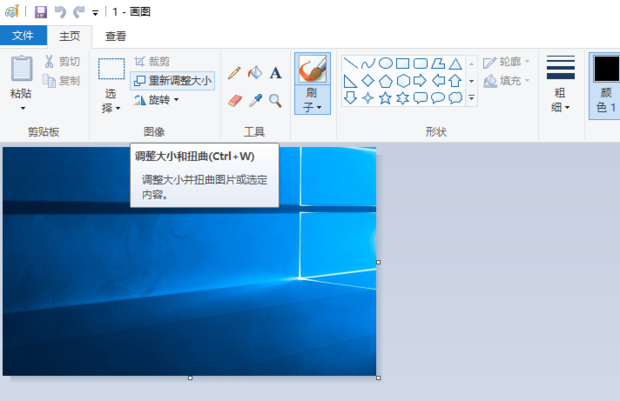Open the 填充 fill dropdown
This screenshot has height=401, width=620.
point(507,81)
